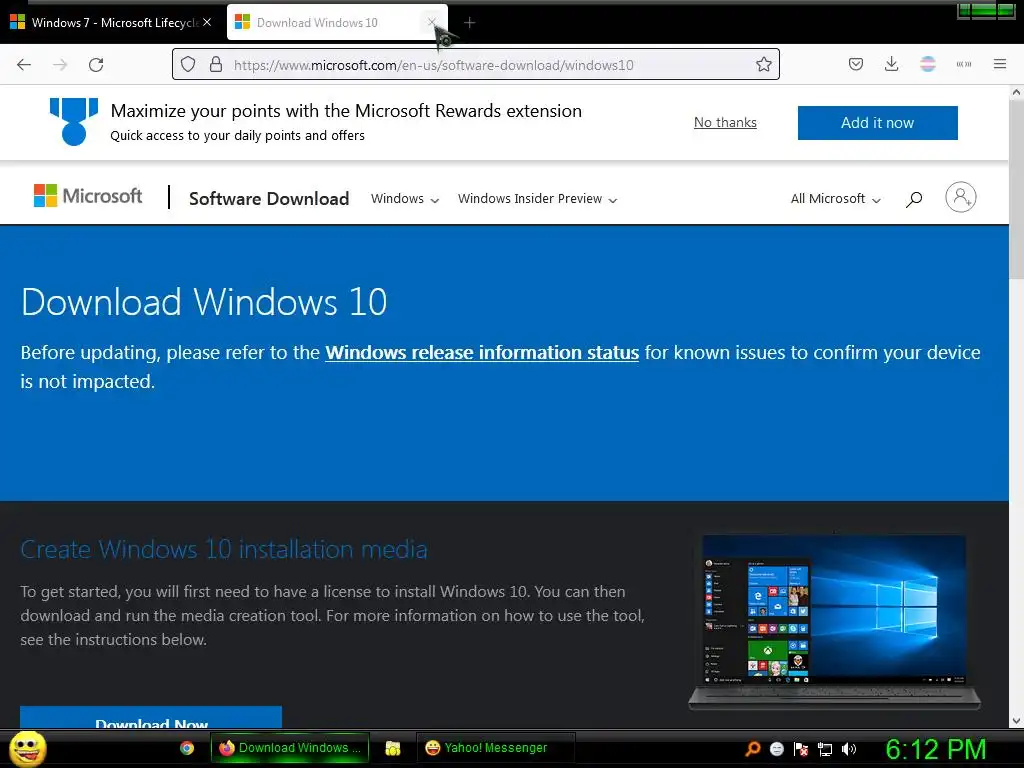This screenshot has width=1024, height=768.
Task: Click the scrollbar up arrow
Action: point(1016,93)
